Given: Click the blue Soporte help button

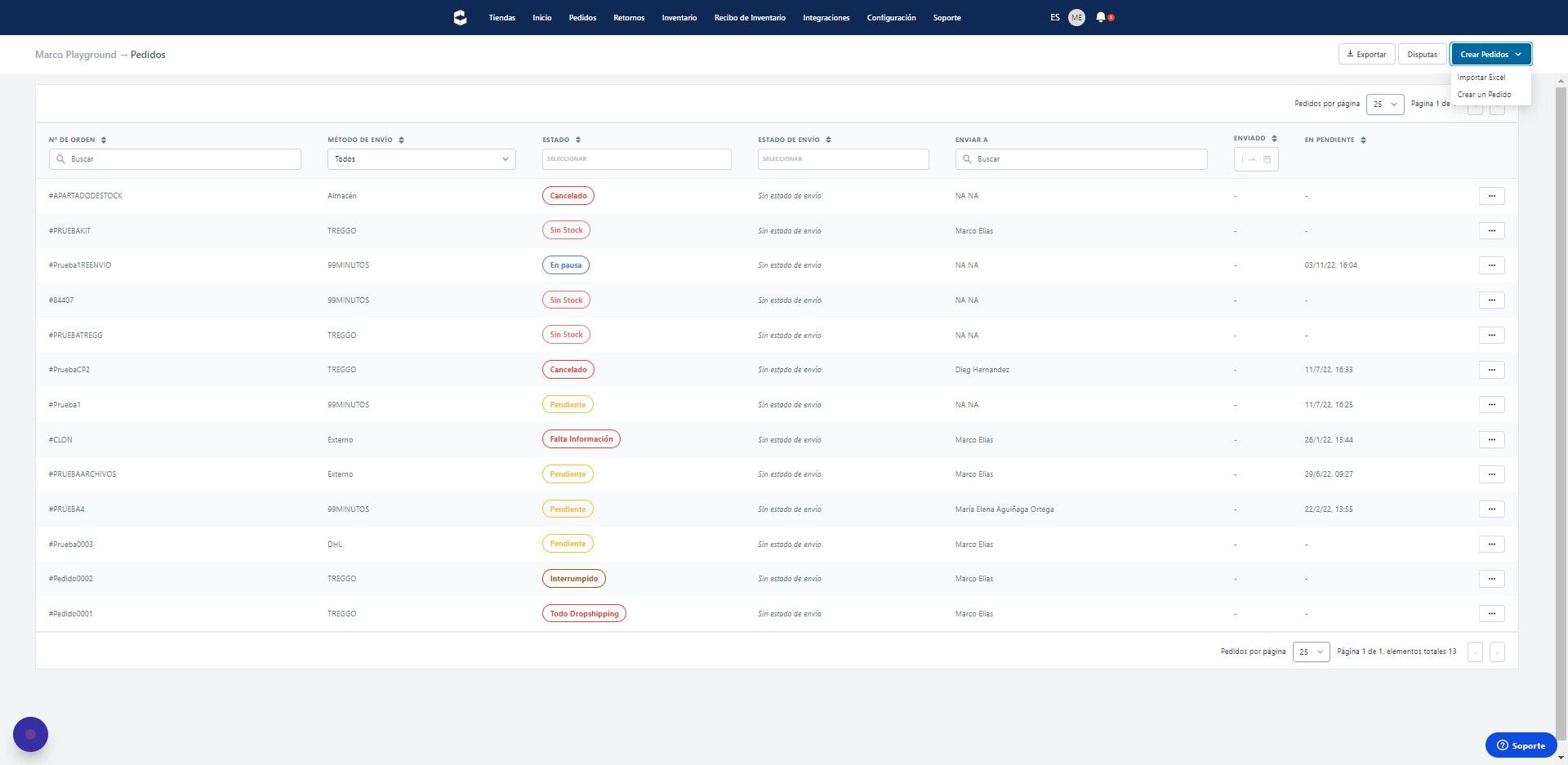Looking at the screenshot, I should coord(1521,745).
